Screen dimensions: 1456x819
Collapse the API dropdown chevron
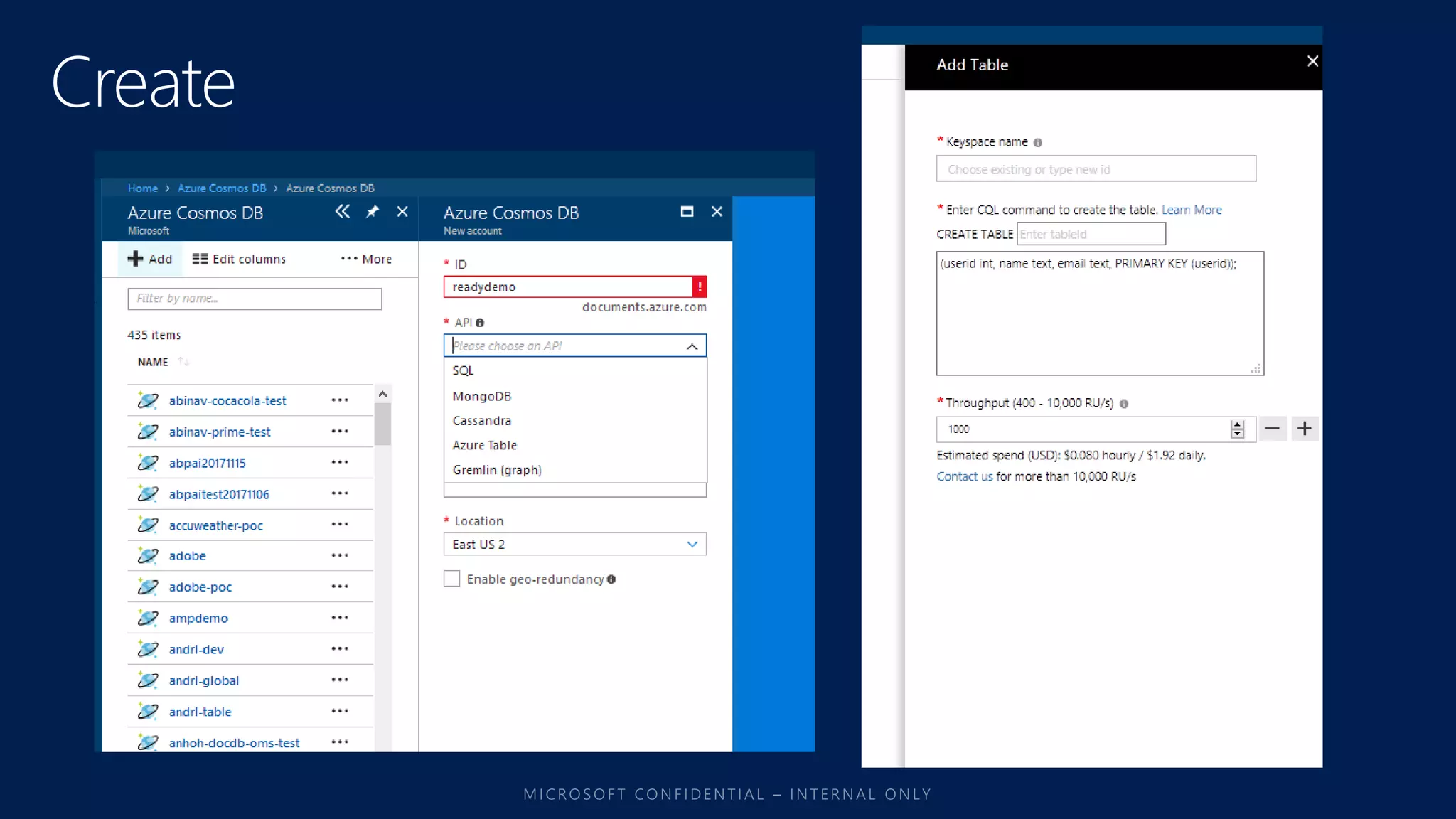(x=692, y=346)
